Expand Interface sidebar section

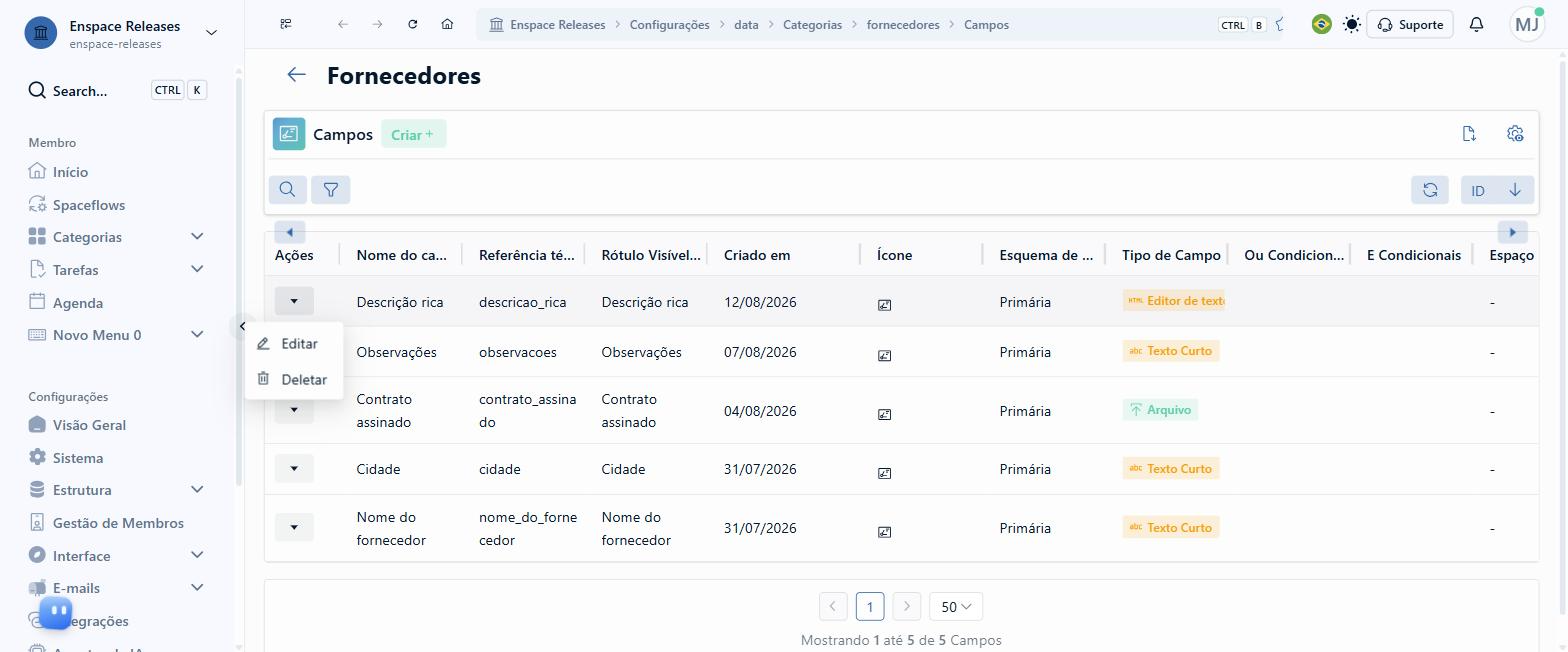click(197, 555)
